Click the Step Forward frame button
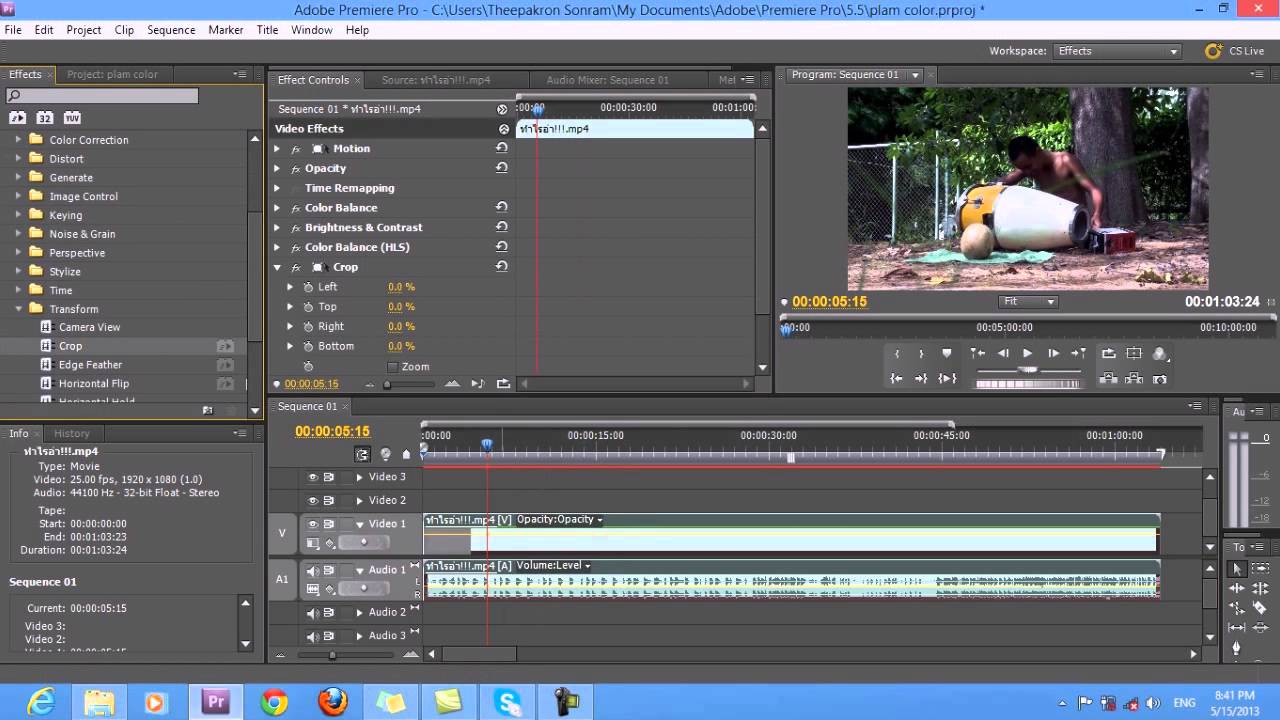This screenshot has width=1280, height=720. 1053,354
